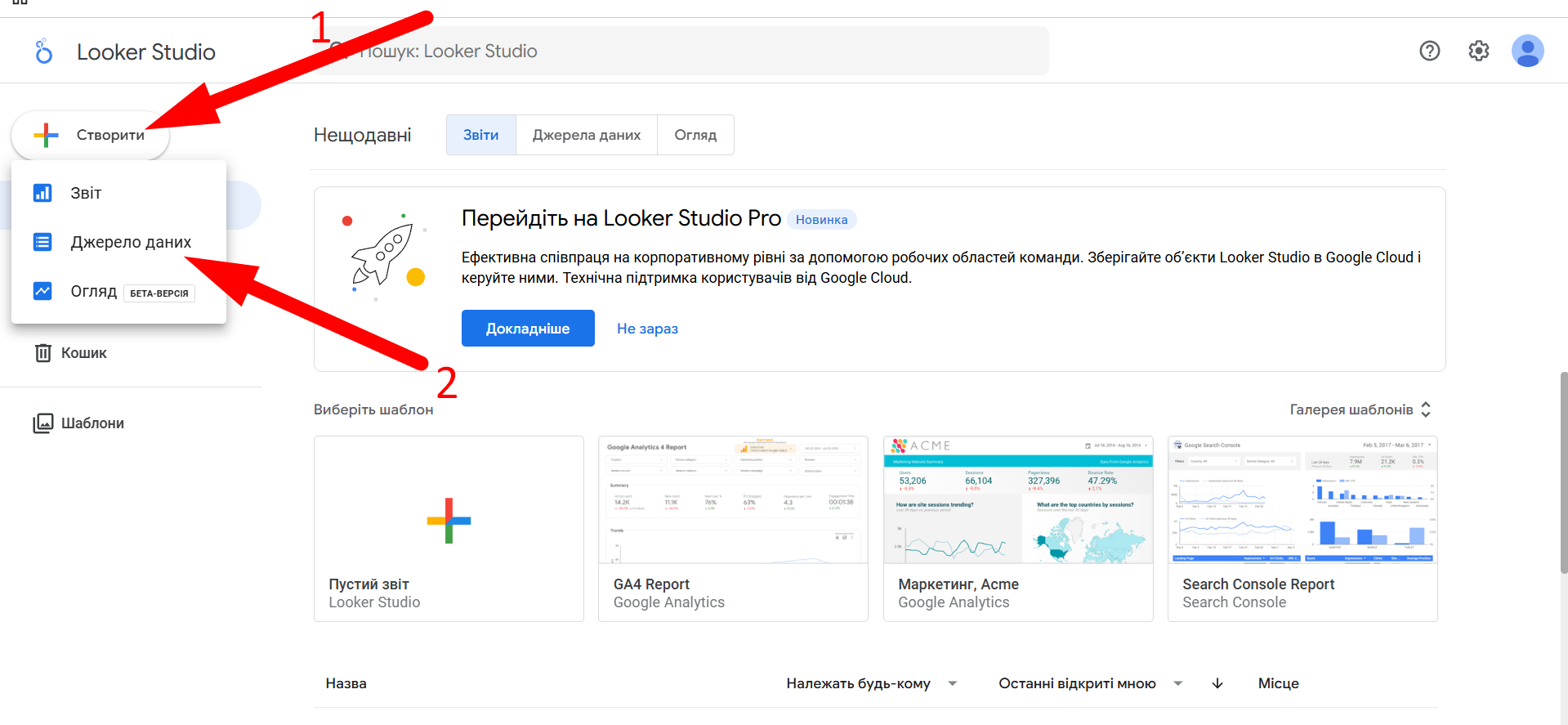Click the Назва column header
The image size is (1568, 725).
[x=346, y=683]
